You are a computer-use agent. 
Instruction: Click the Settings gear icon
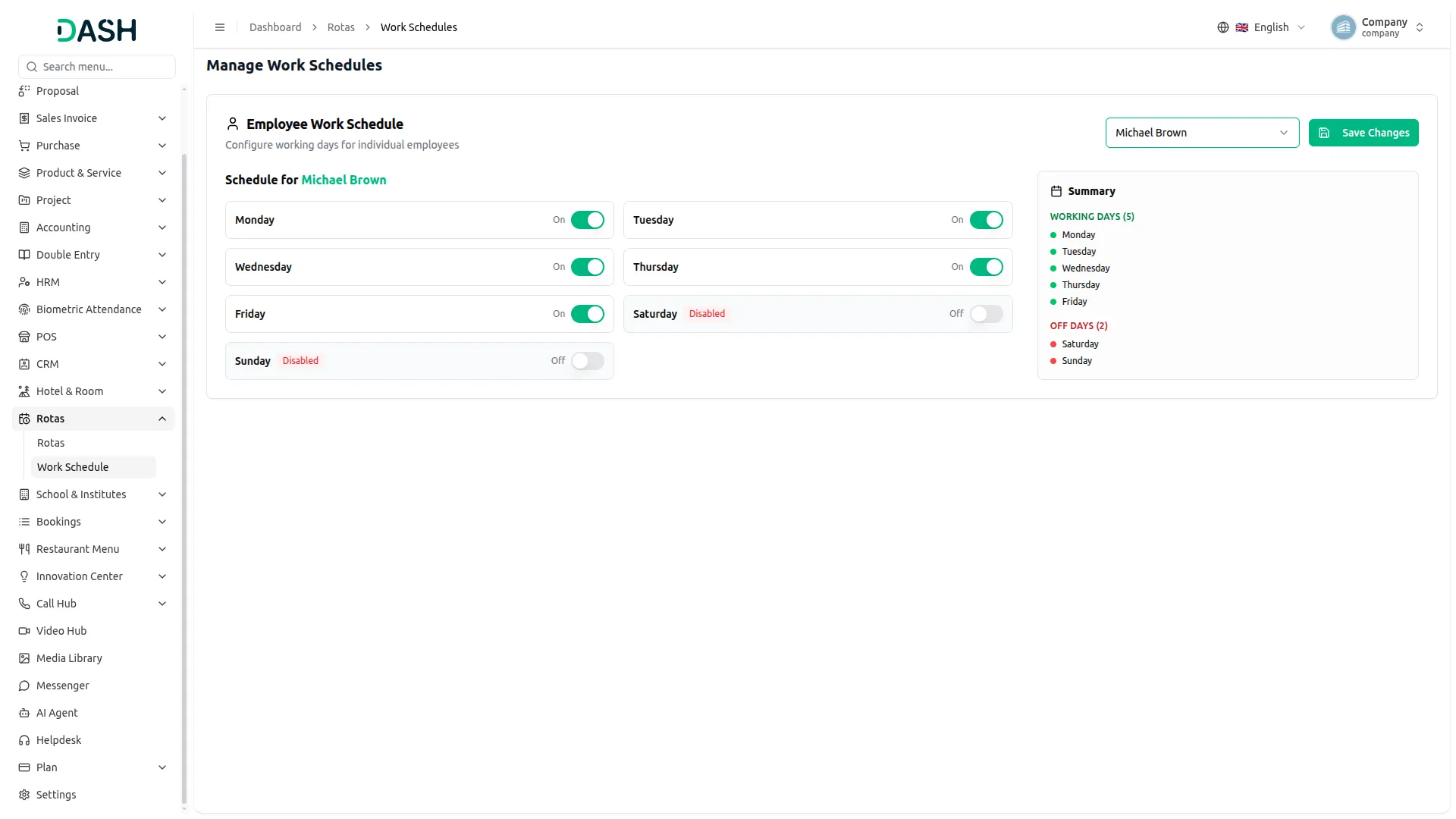[24, 795]
